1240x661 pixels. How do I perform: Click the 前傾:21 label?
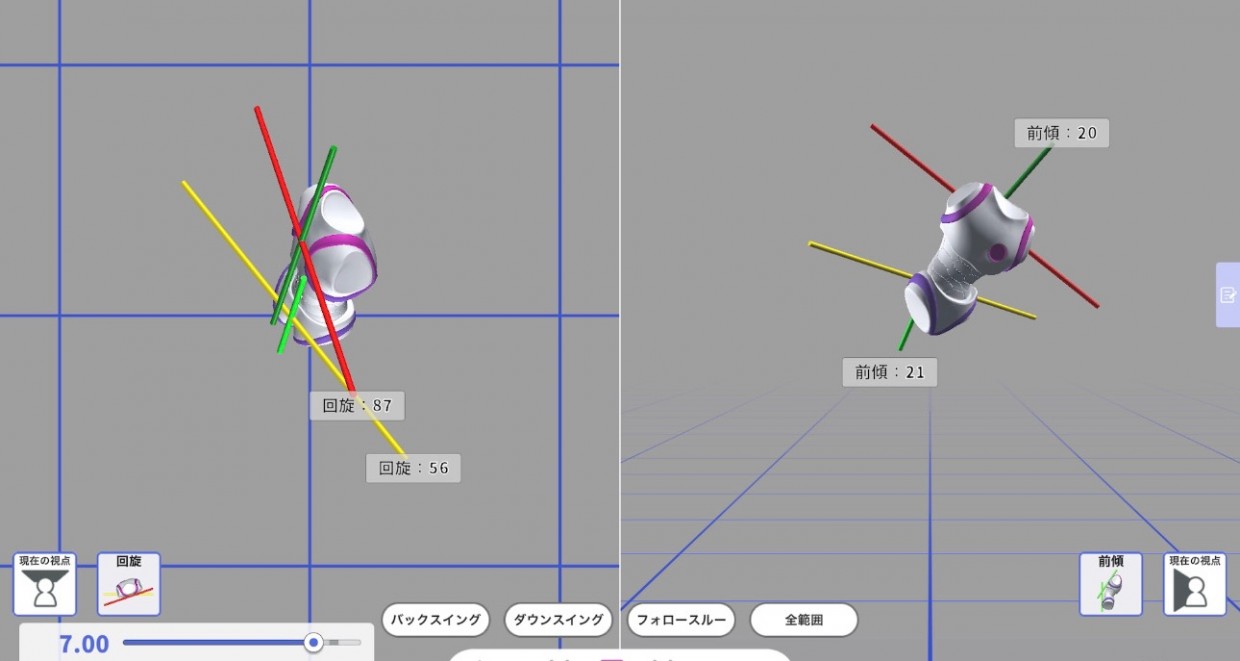pyautogui.click(x=889, y=373)
